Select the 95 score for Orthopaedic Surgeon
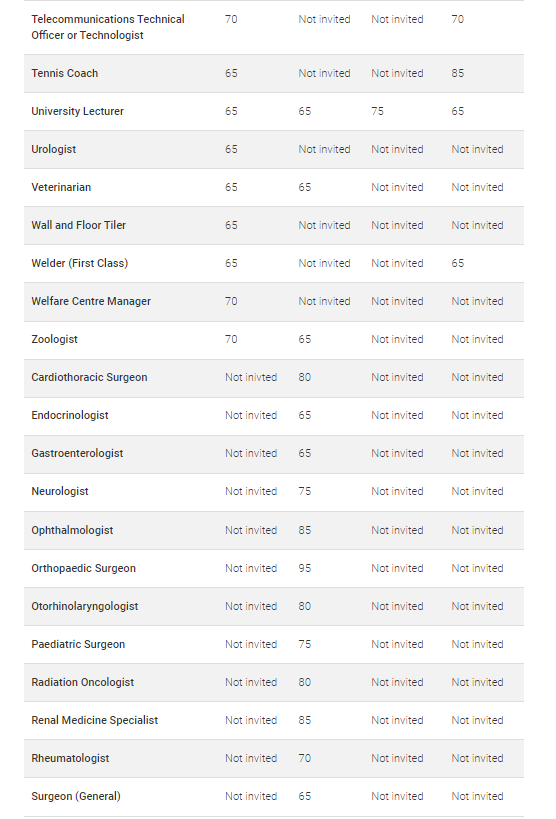The image size is (556, 819). [x=305, y=568]
